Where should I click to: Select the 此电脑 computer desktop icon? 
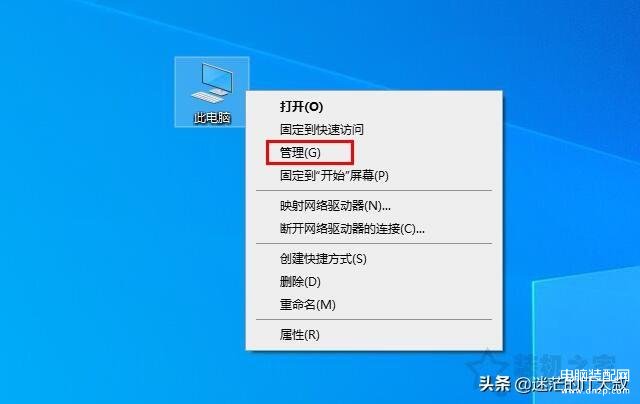pos(212,92)
